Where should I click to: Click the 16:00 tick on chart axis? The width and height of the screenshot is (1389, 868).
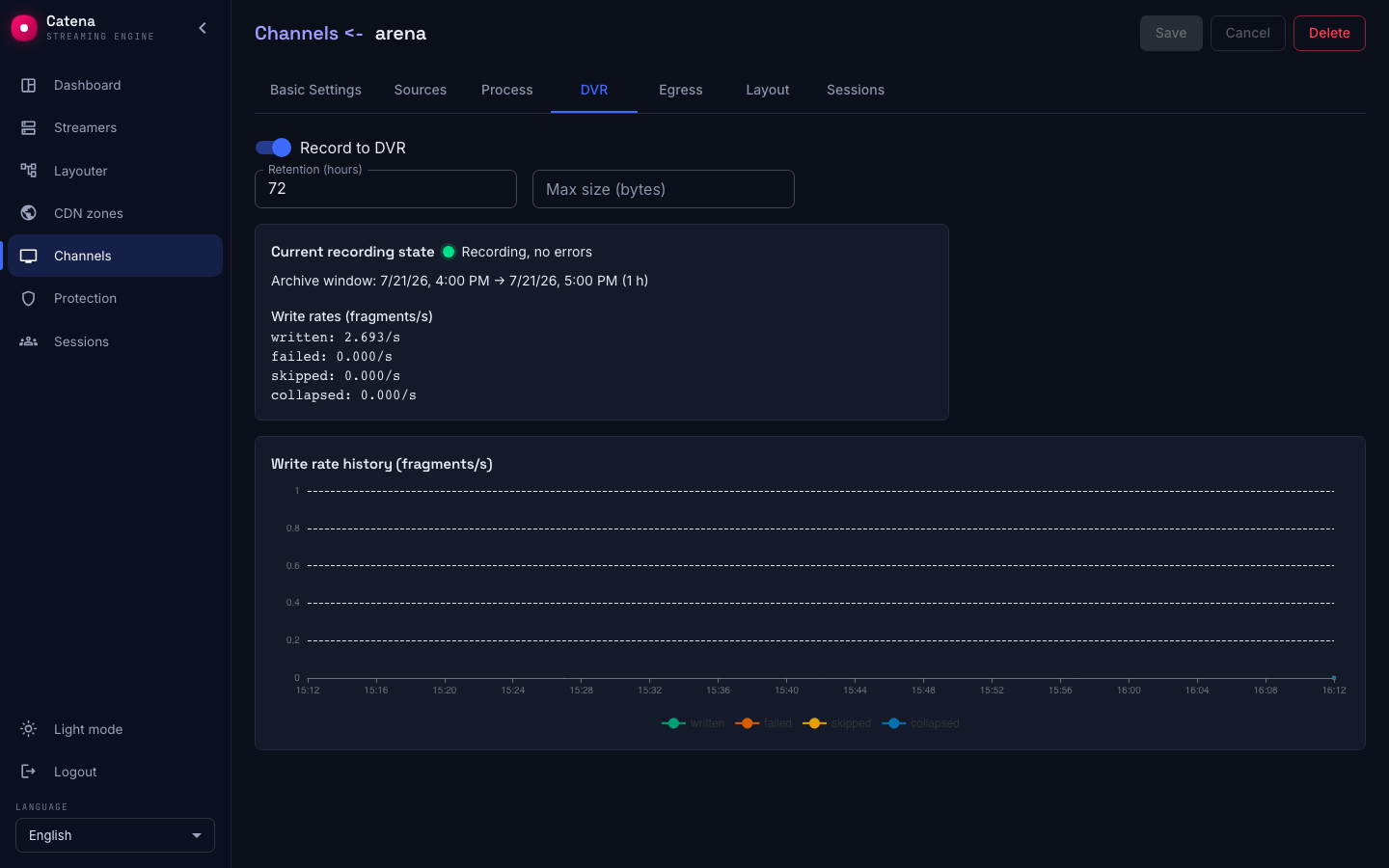point(1129,690)
